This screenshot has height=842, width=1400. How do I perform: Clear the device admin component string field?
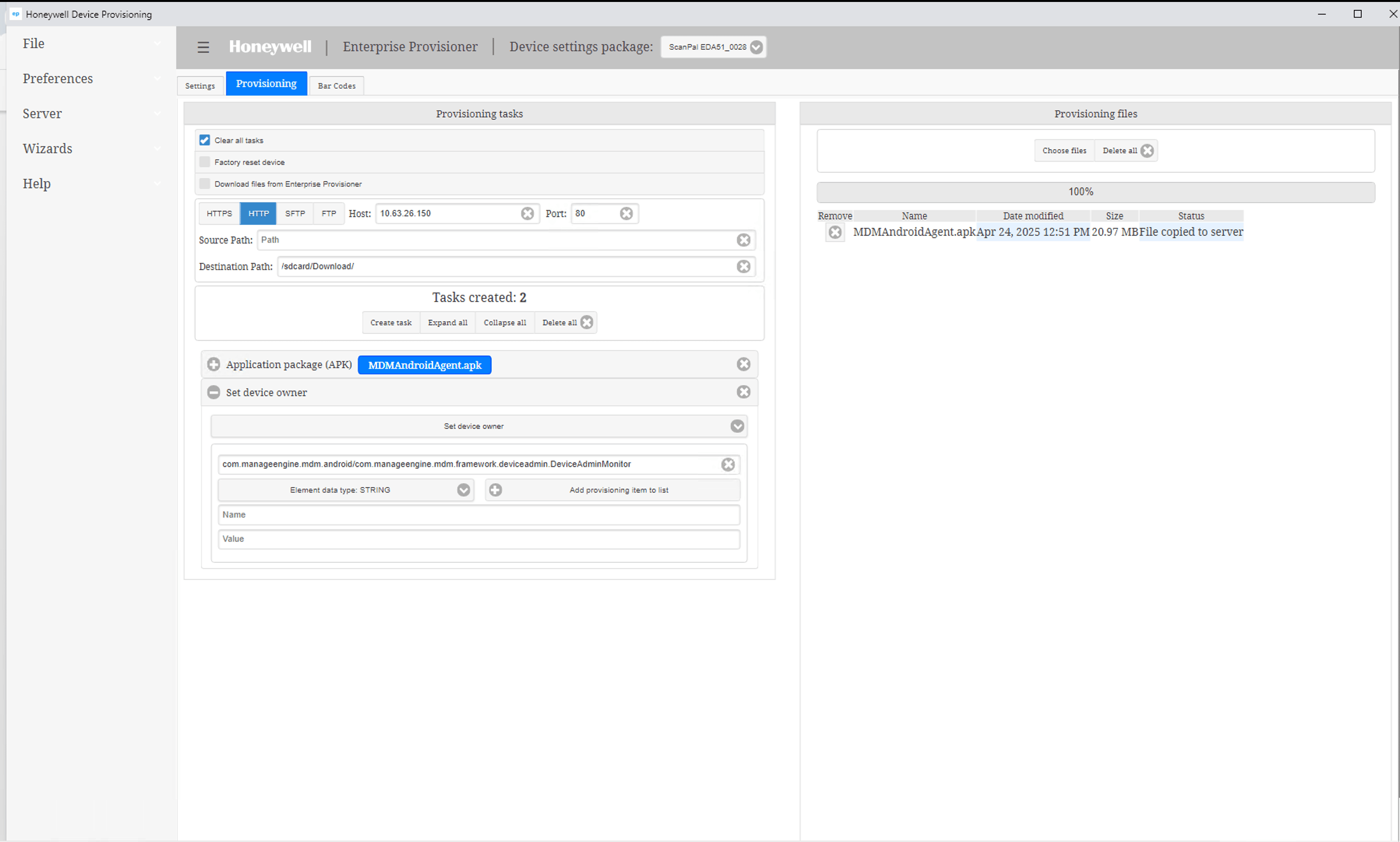(728, 465)
